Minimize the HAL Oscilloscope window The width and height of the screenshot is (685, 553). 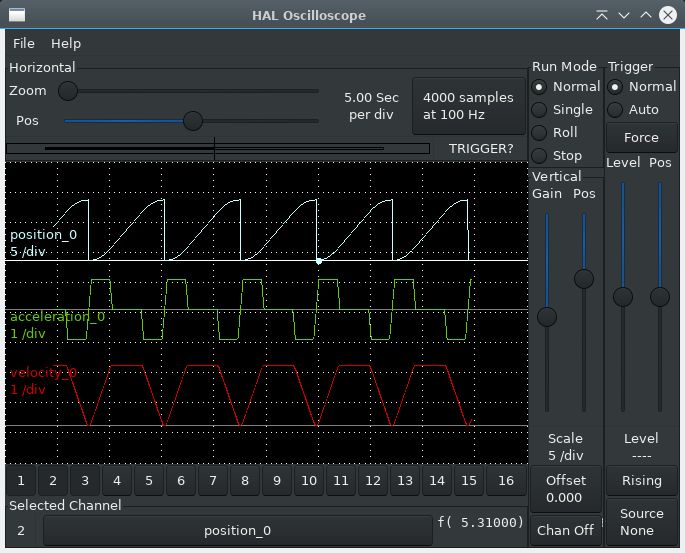point(624,16)
